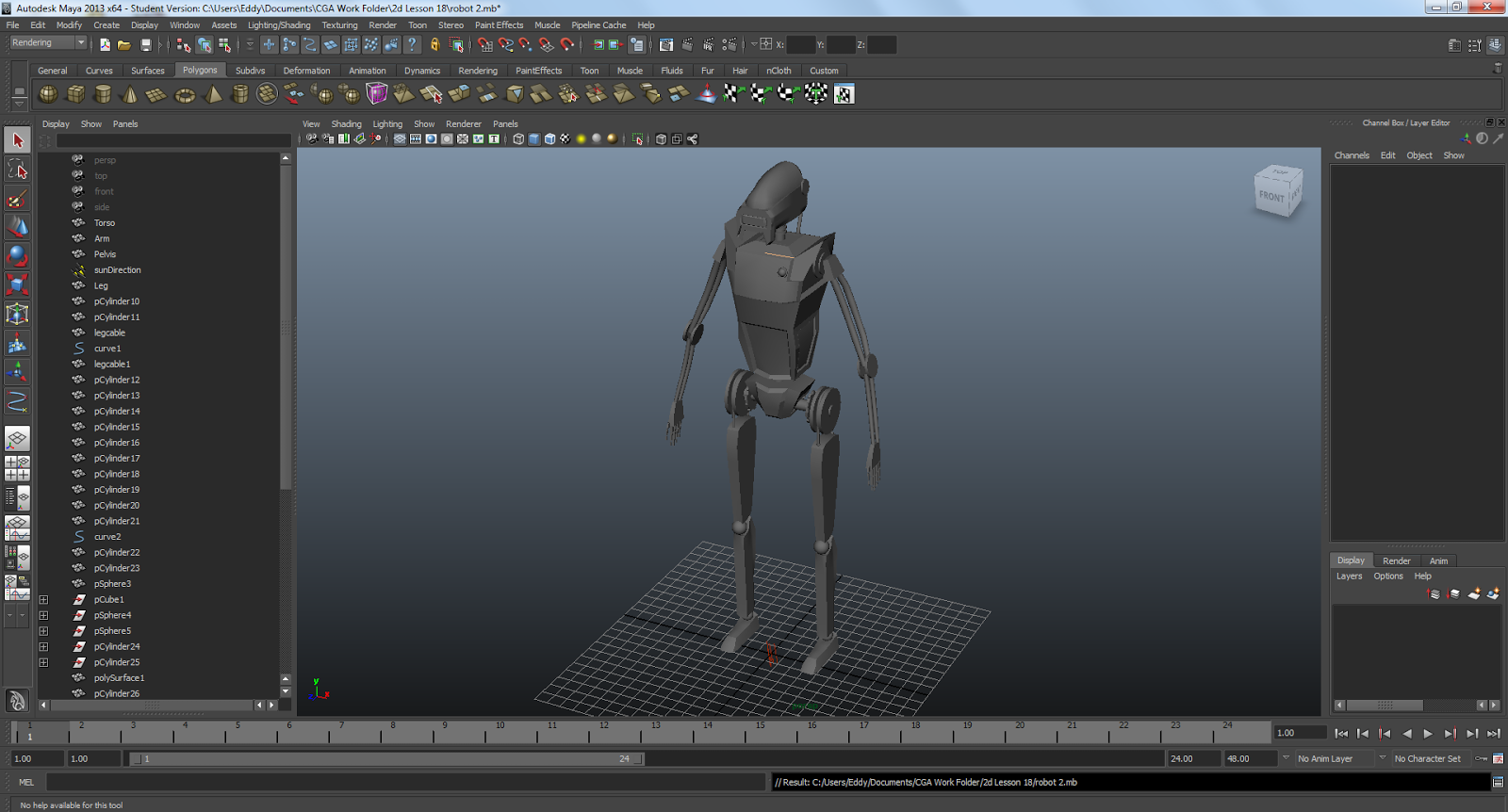Activate the Rotate tool
The width and height of the screenshot is (1508, 812).
point(17,256)
